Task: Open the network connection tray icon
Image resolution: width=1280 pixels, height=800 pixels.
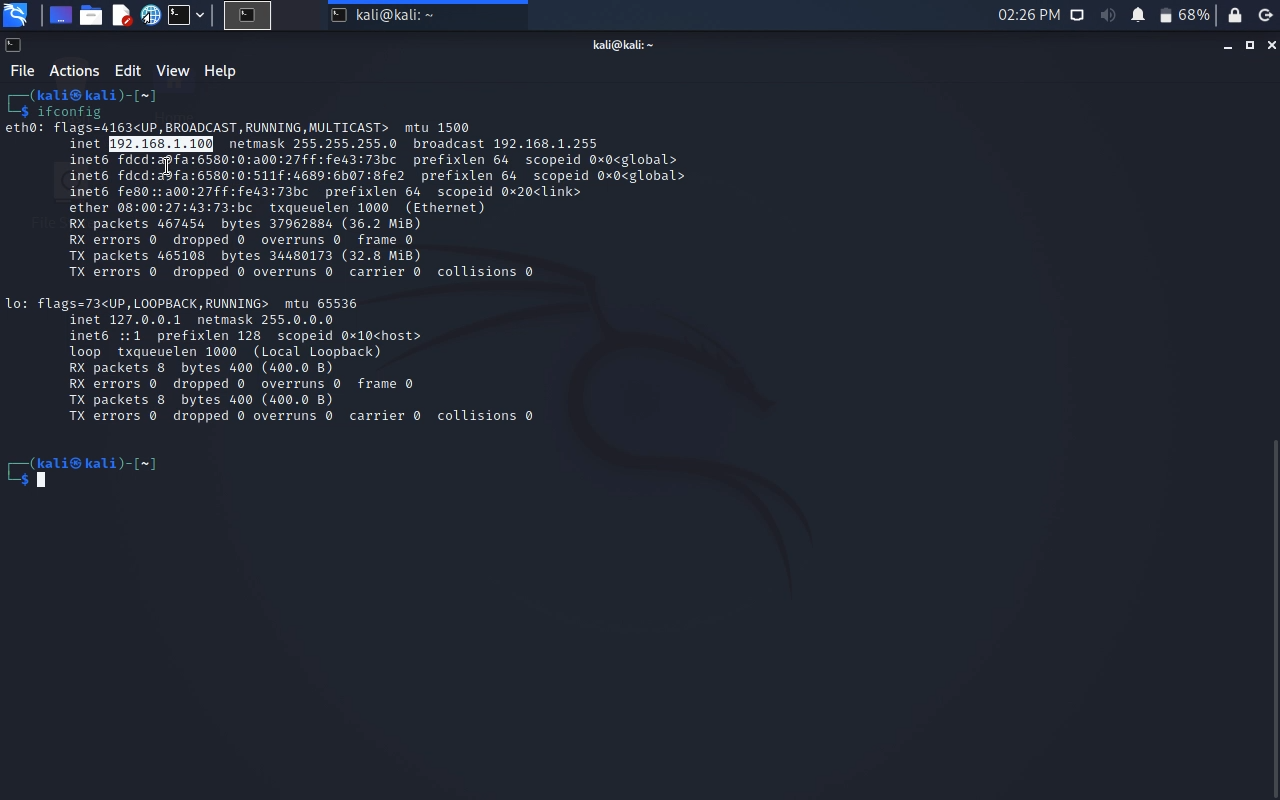Action: point(1077,15)
